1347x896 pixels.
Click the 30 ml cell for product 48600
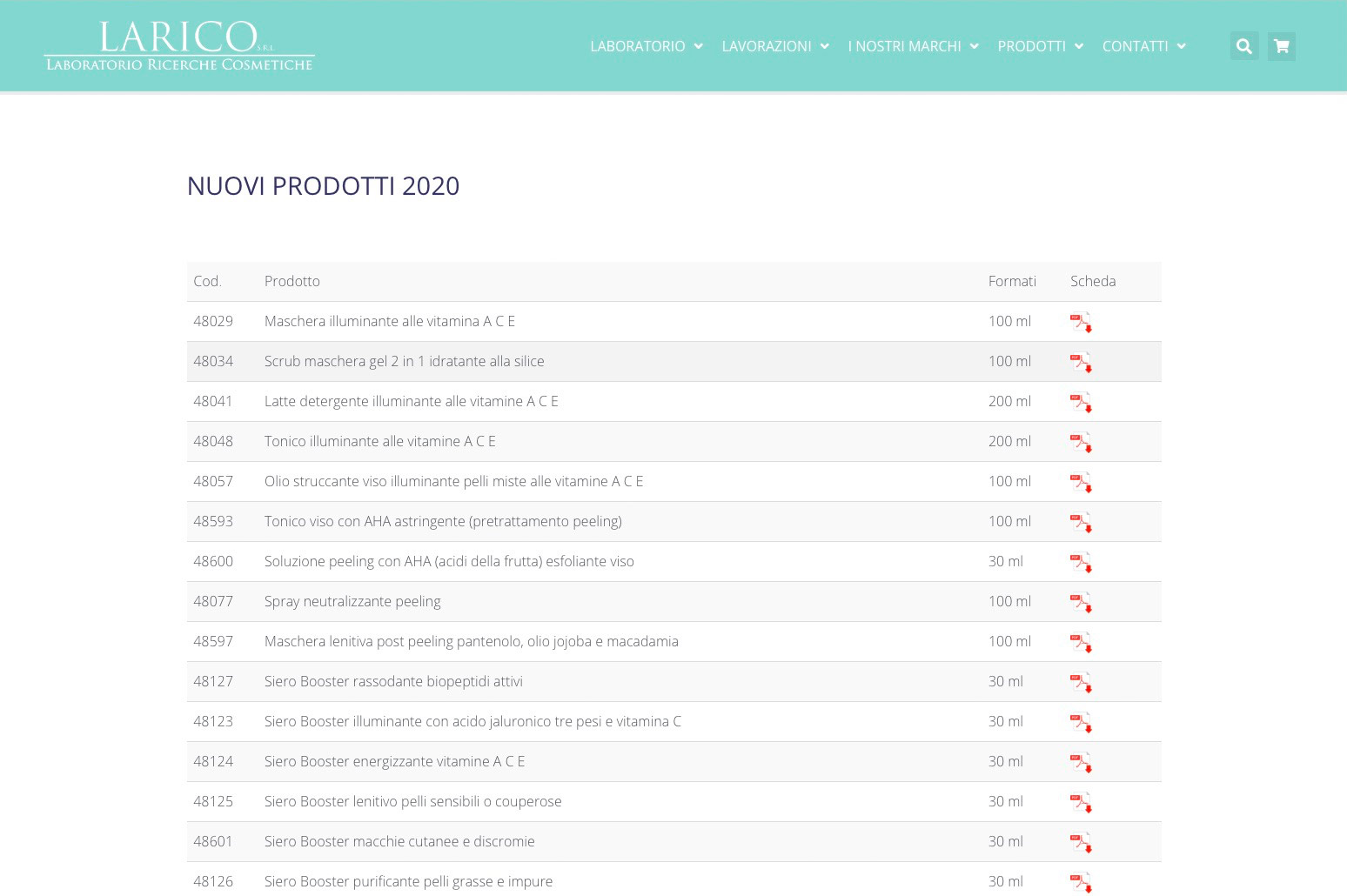(1006, 561)
